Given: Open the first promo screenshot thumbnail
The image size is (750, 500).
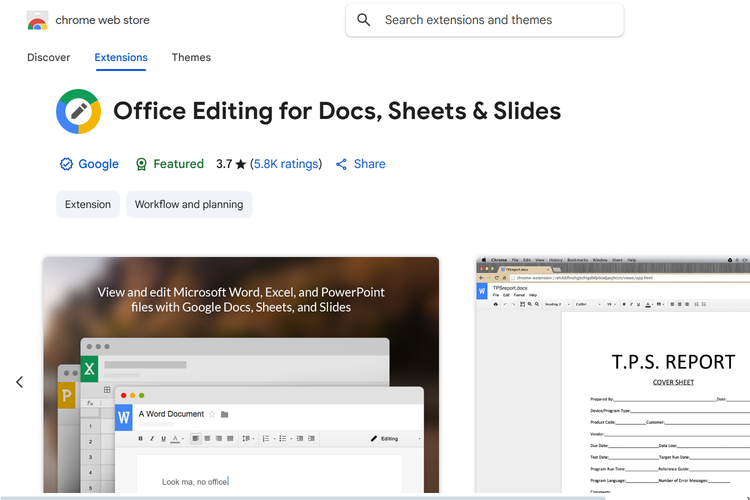Looking at the screenshot, I should [241, 375].
